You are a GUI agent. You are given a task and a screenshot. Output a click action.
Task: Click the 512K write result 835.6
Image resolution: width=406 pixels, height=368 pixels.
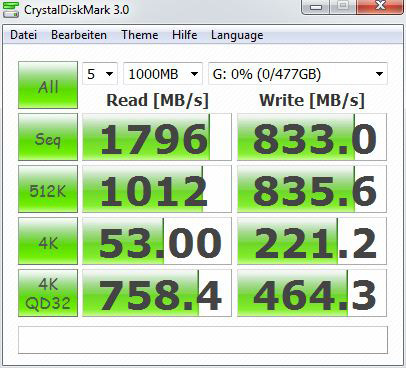tap(312, 189)
